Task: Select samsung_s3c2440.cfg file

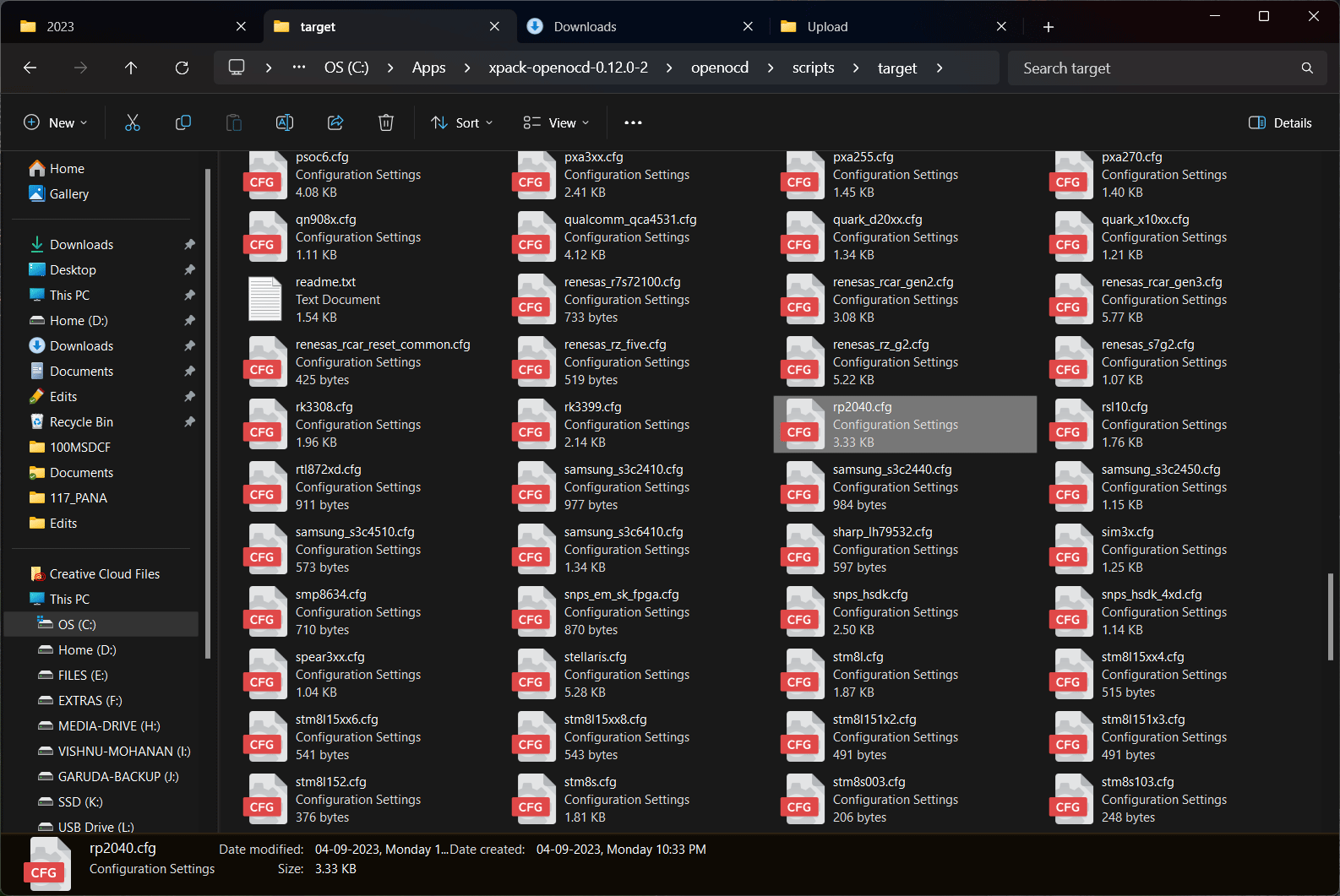Action: click(x=905, y=486)
